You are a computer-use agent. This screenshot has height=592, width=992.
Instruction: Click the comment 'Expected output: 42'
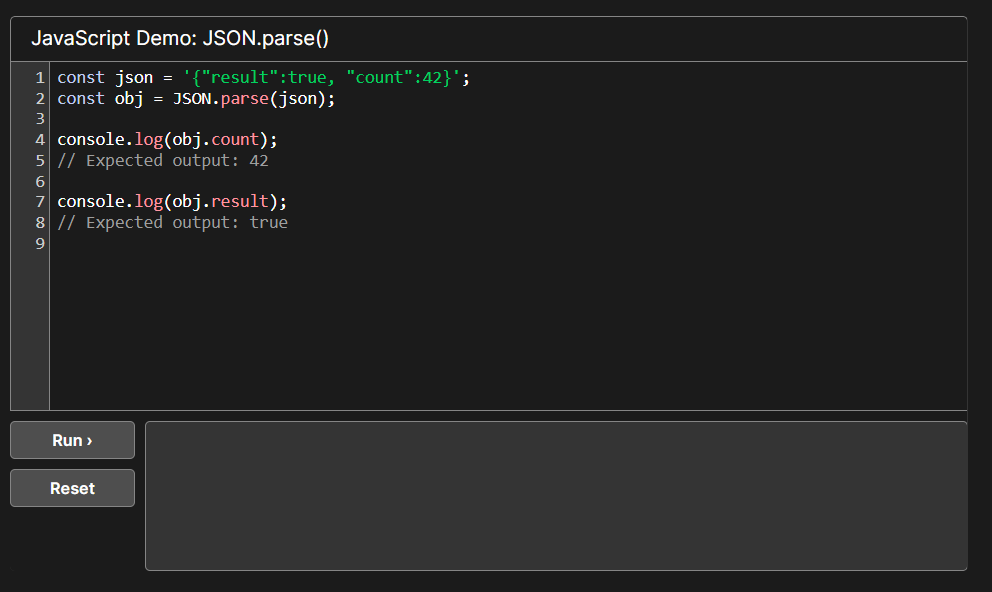click(163, 161)
